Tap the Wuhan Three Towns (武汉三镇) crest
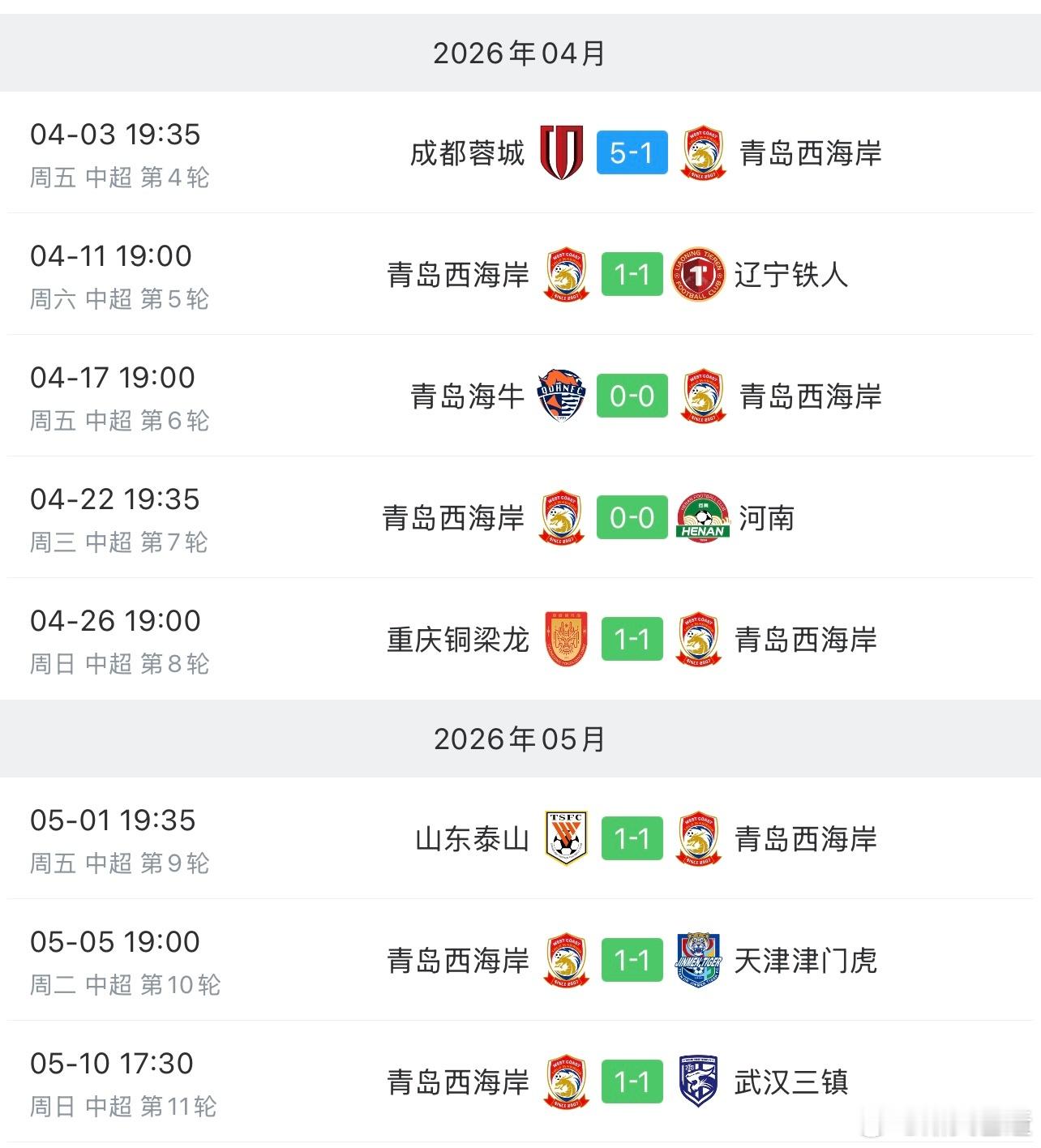Image resolution: width=1041 pixels, height=1148 pixels. [x=698, y=1082]
